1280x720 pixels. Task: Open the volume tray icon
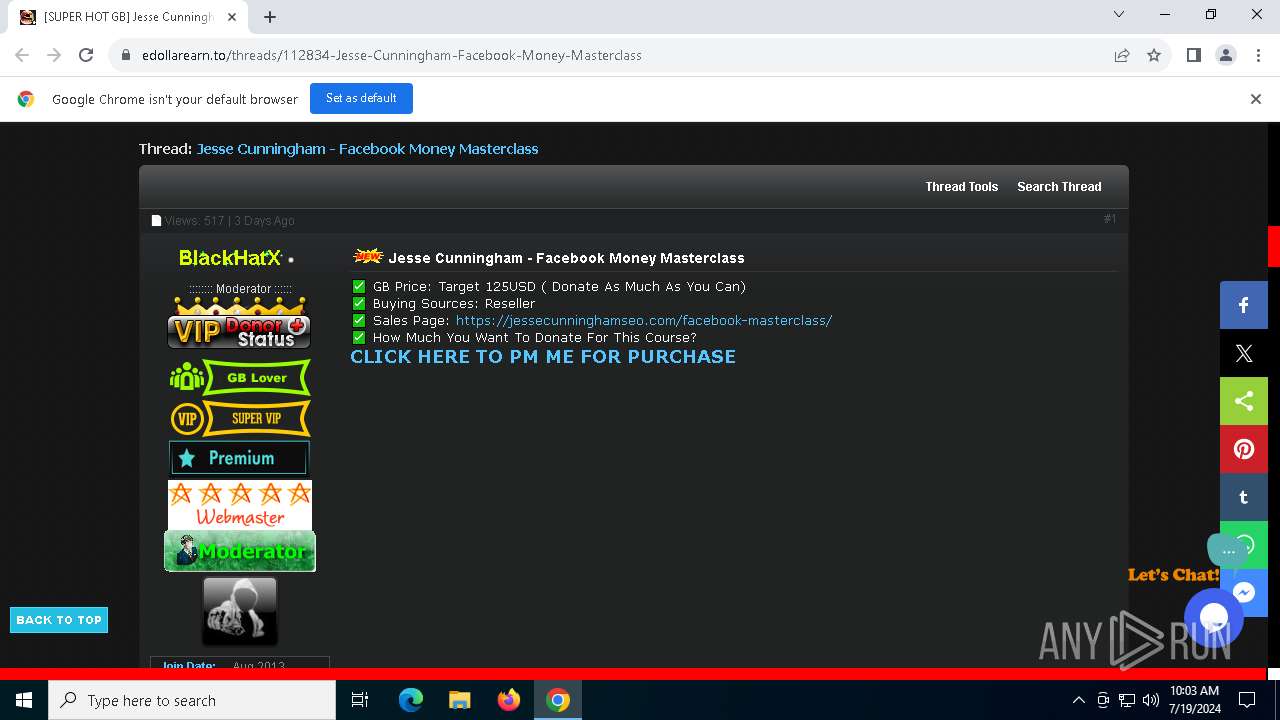(x=1151, y=700)
